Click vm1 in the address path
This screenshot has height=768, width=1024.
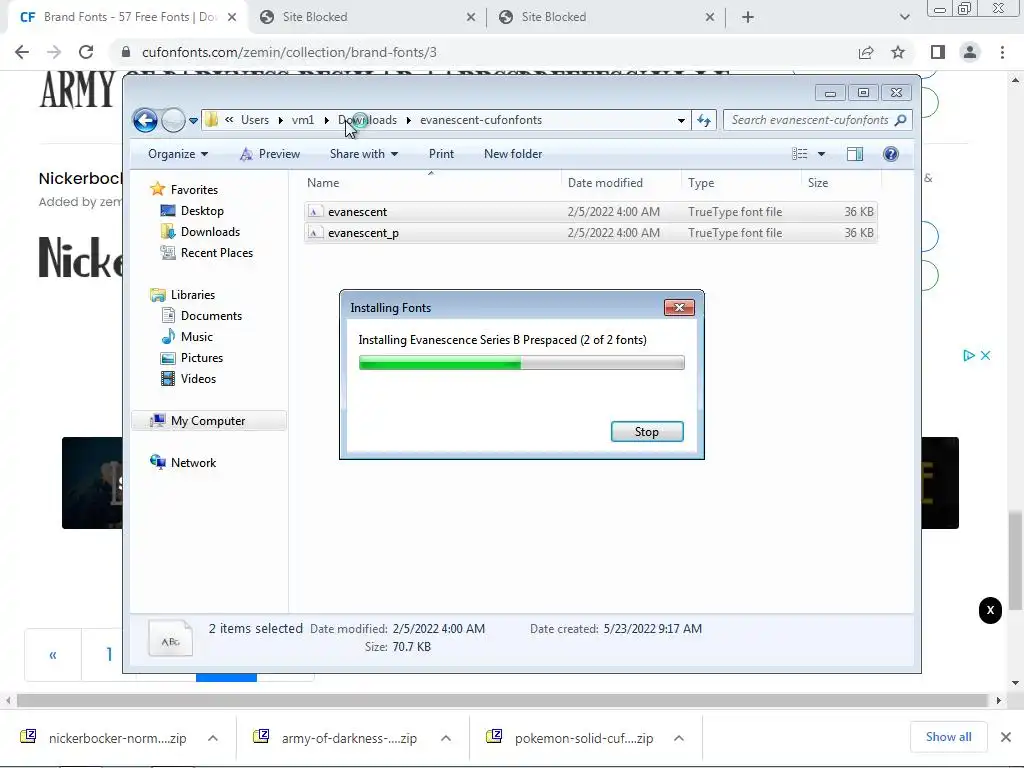point(303,120)
